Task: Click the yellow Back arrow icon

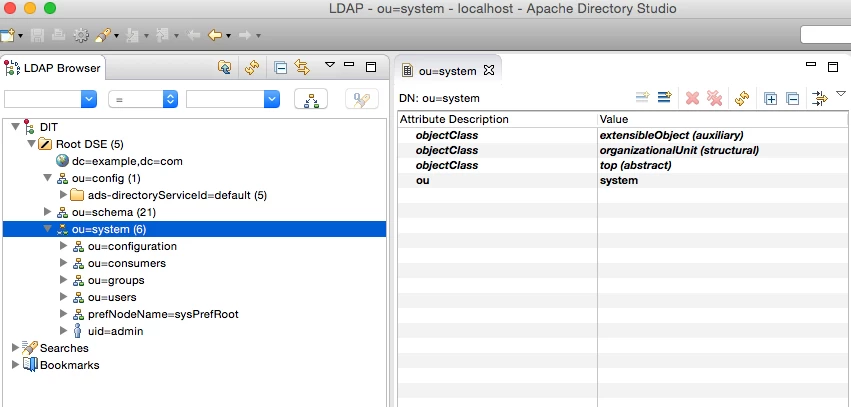Action: pyautogui.click(x=215, y=35)
